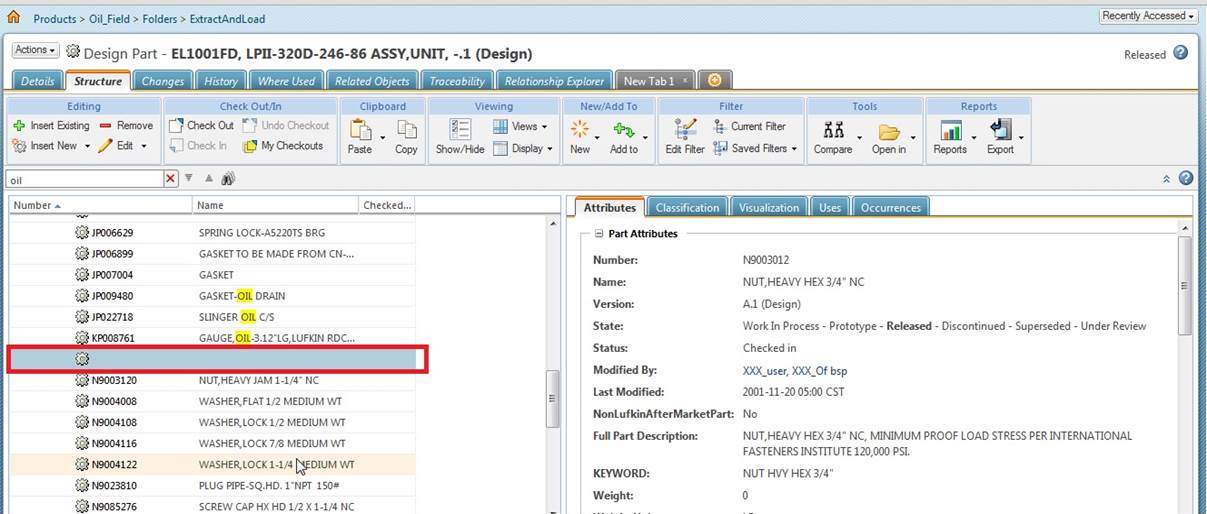Open the Classification tab
Screen dimensions: 1207x514
[686, 208]
